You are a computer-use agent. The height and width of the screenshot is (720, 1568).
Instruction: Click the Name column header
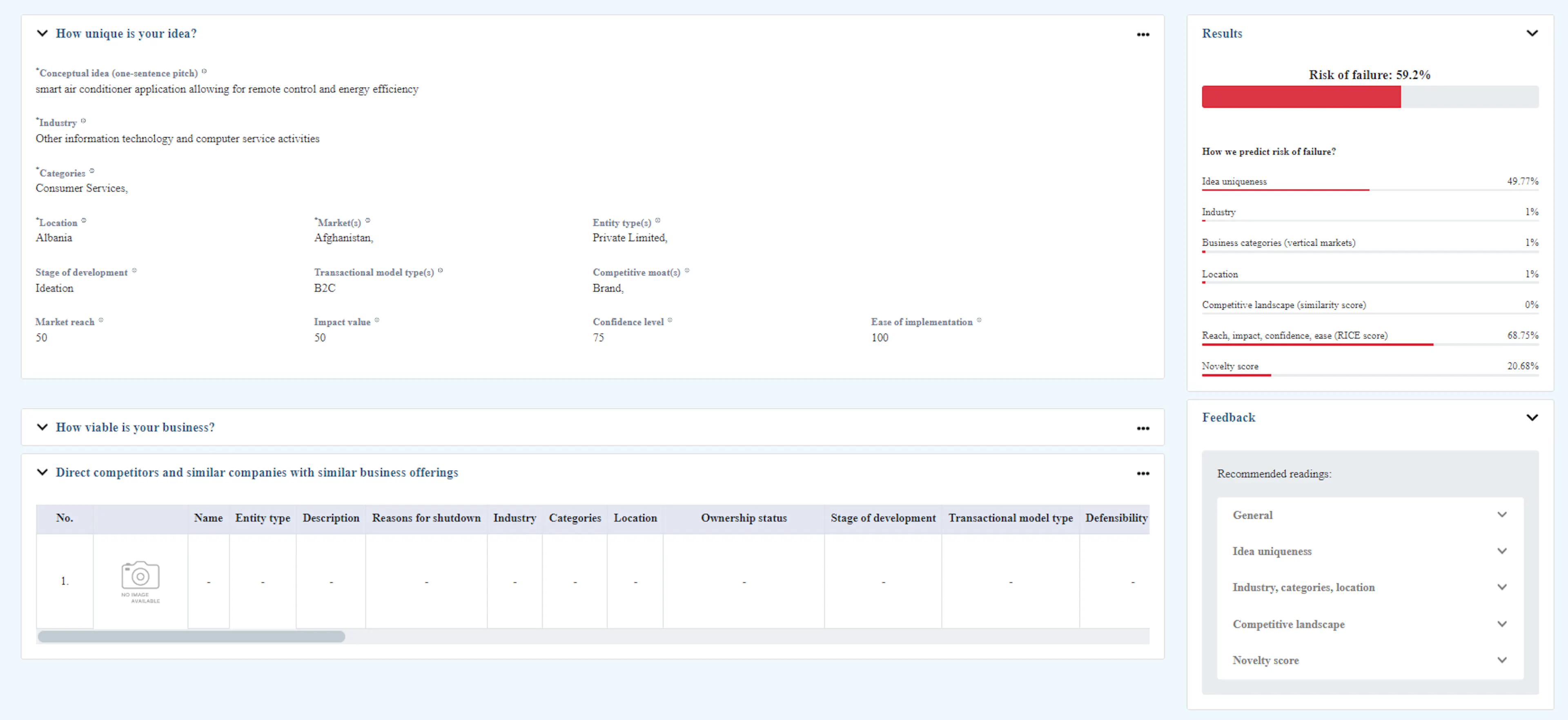tap(208, 518)
